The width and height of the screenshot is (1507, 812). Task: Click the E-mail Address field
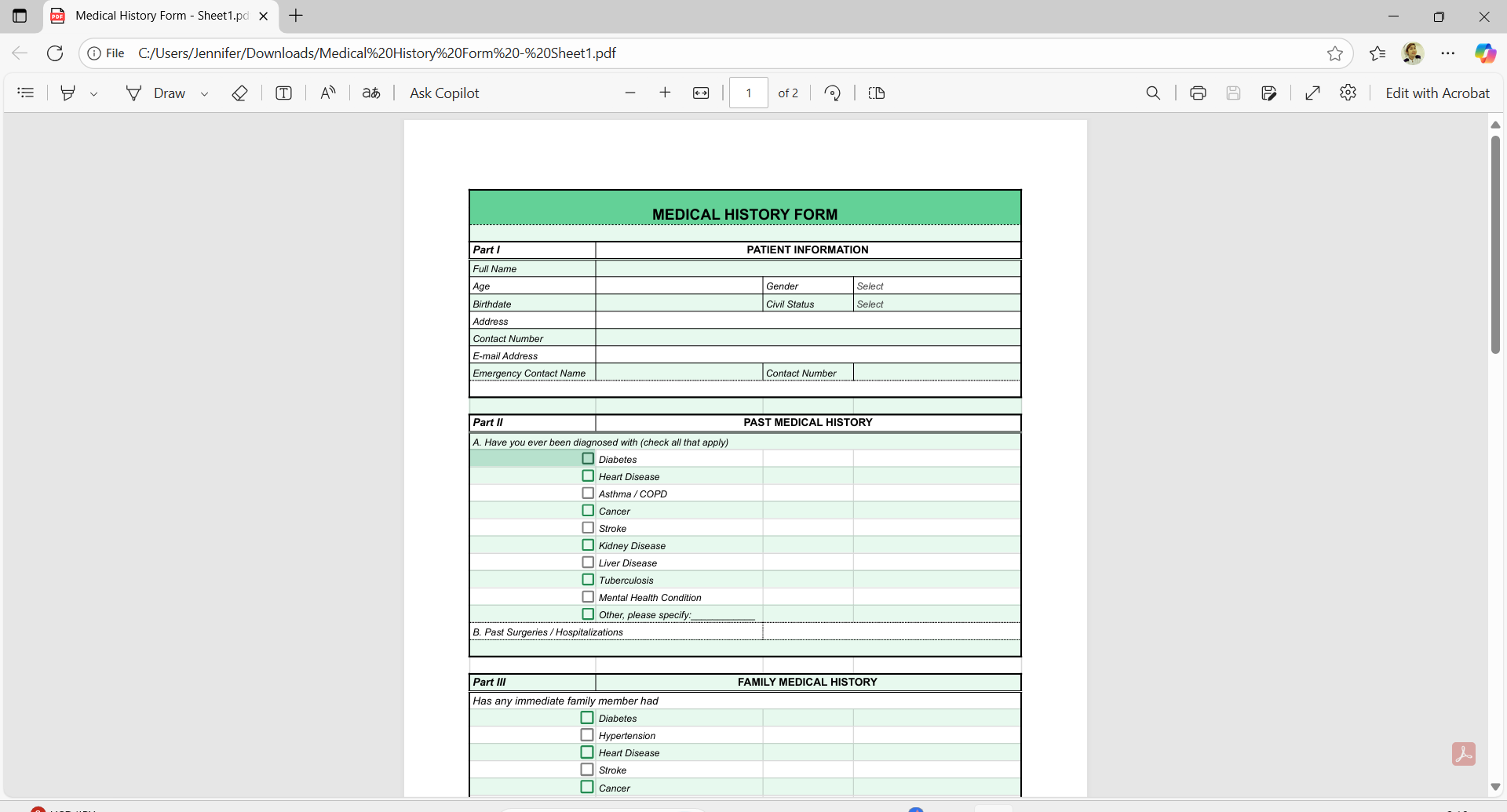tap(808, 355)
